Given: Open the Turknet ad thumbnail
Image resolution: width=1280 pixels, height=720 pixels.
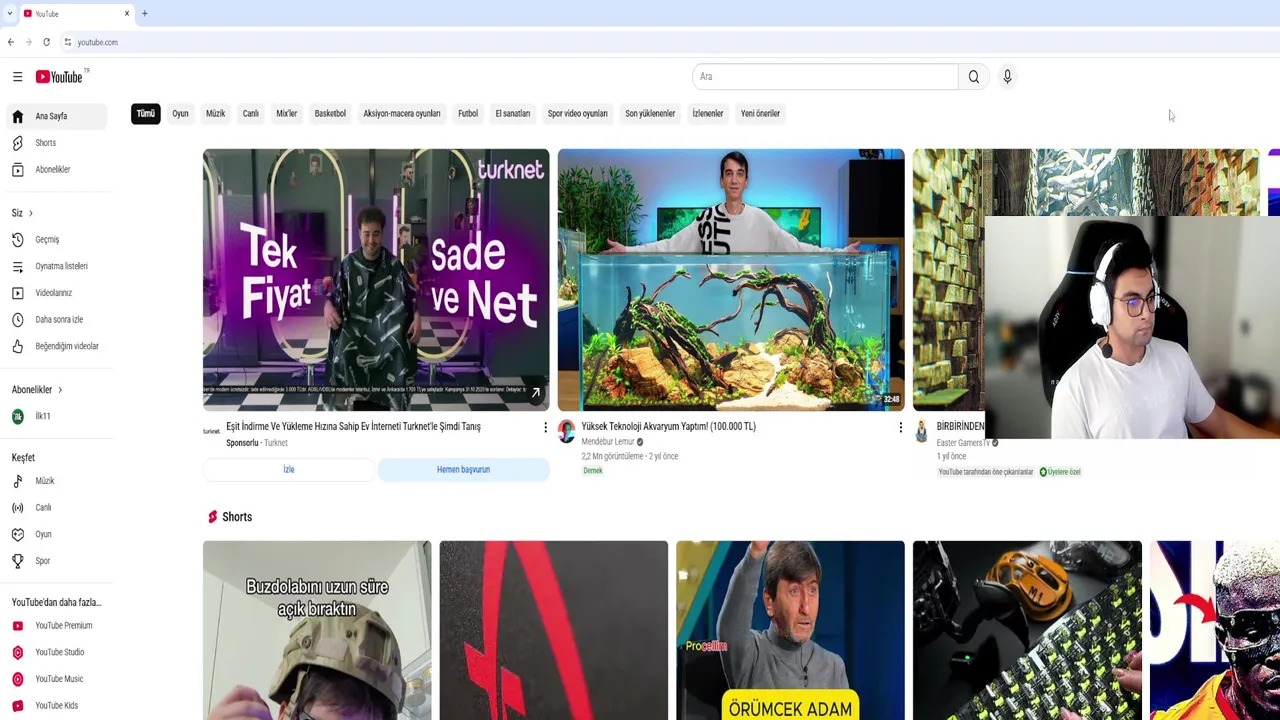Looking at the screenshot, I should tap(376, 280).
